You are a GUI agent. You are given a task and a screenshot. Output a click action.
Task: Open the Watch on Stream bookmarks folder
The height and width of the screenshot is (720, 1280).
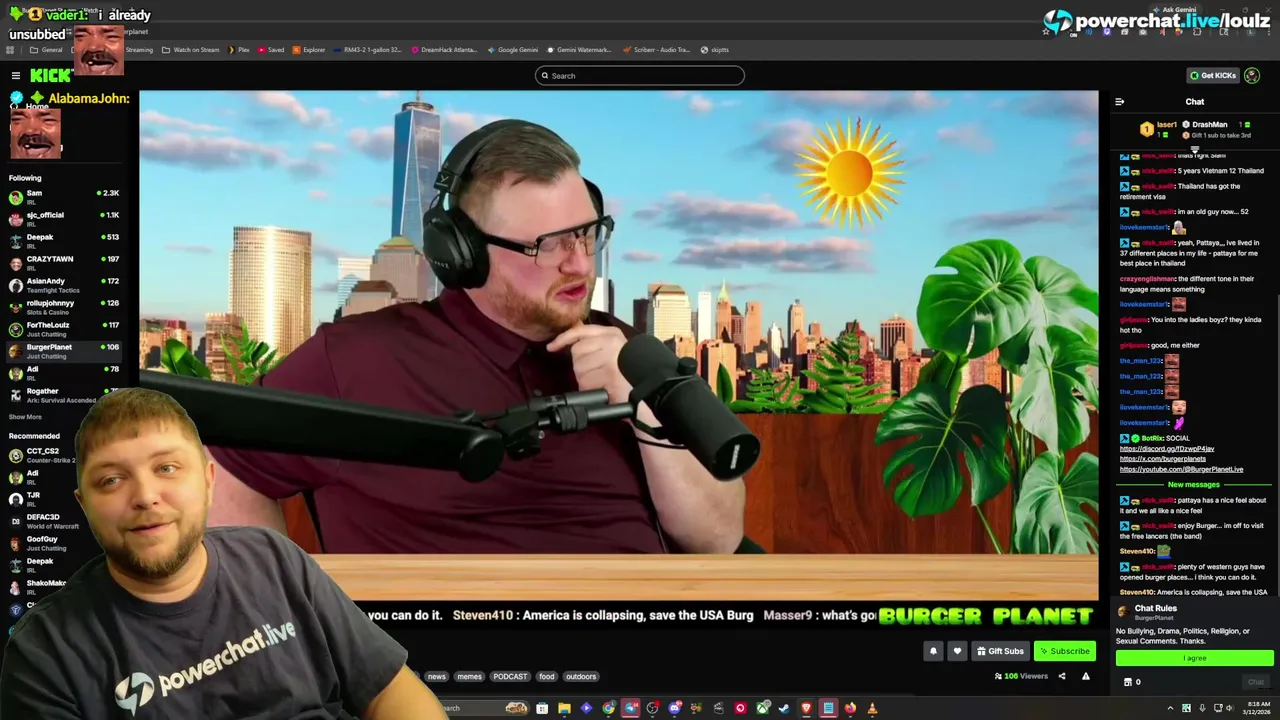point(190,50)
